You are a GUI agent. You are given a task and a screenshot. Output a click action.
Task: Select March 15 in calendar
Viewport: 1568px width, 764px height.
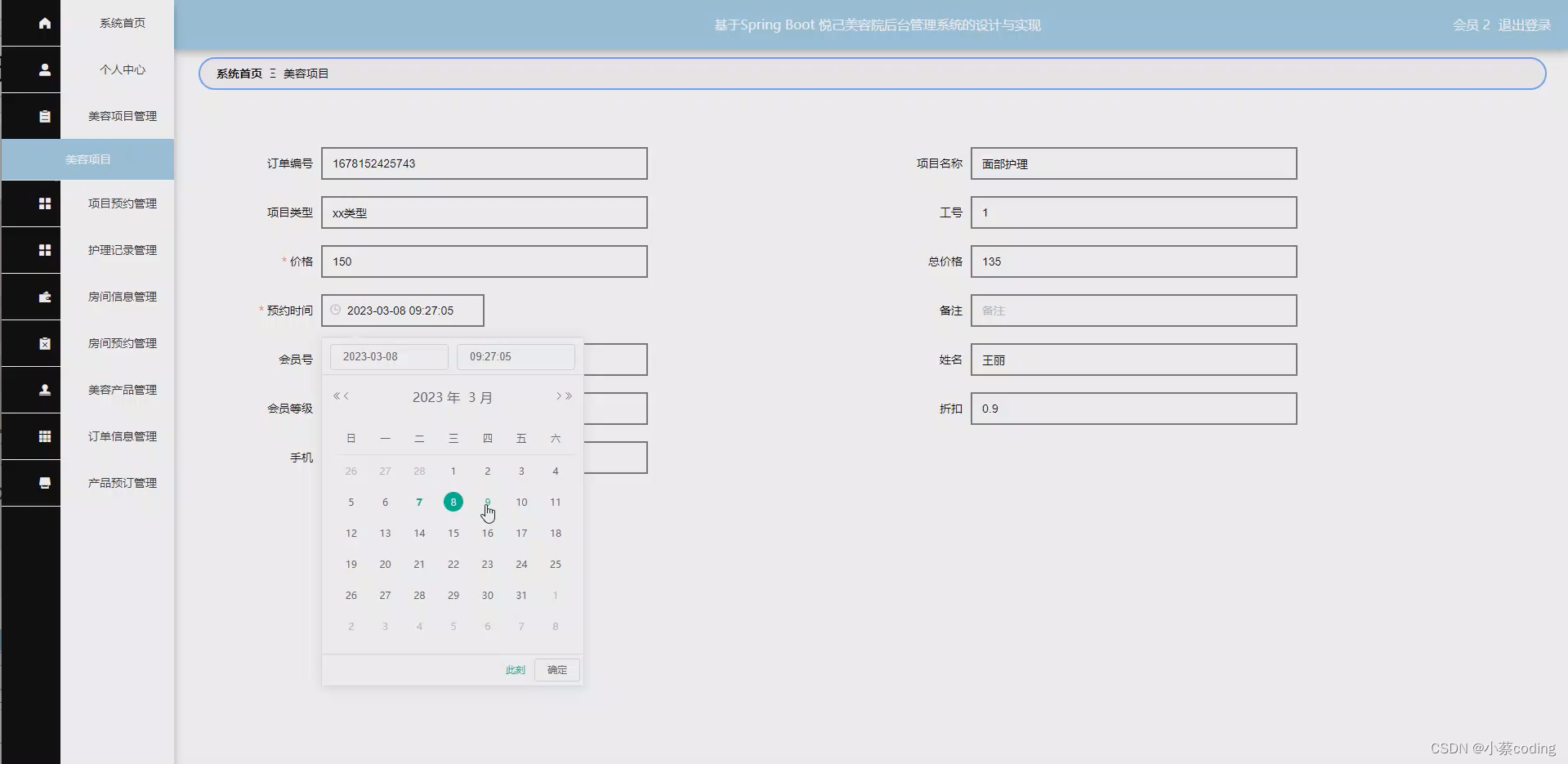[453, 533]
